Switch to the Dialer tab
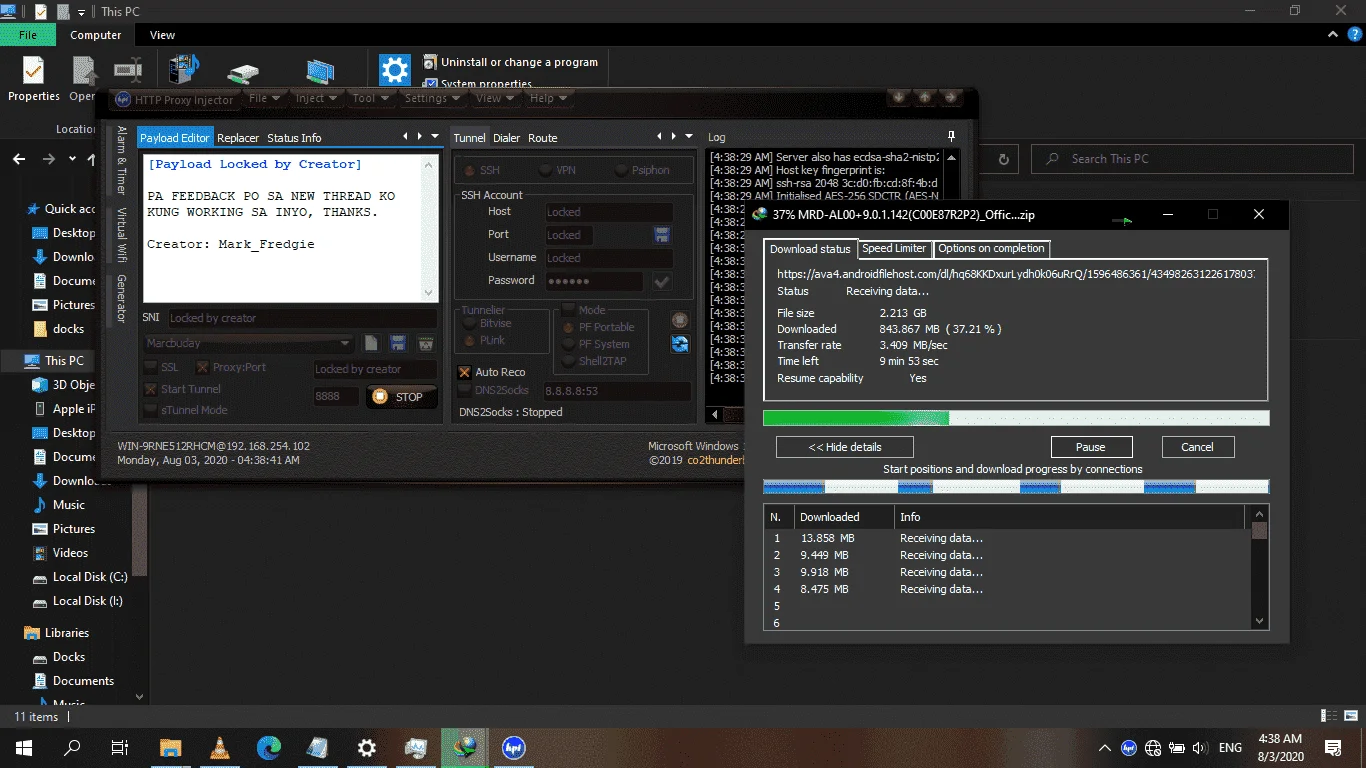This screenshot has height=768, width=1366. tap(506, 138)
